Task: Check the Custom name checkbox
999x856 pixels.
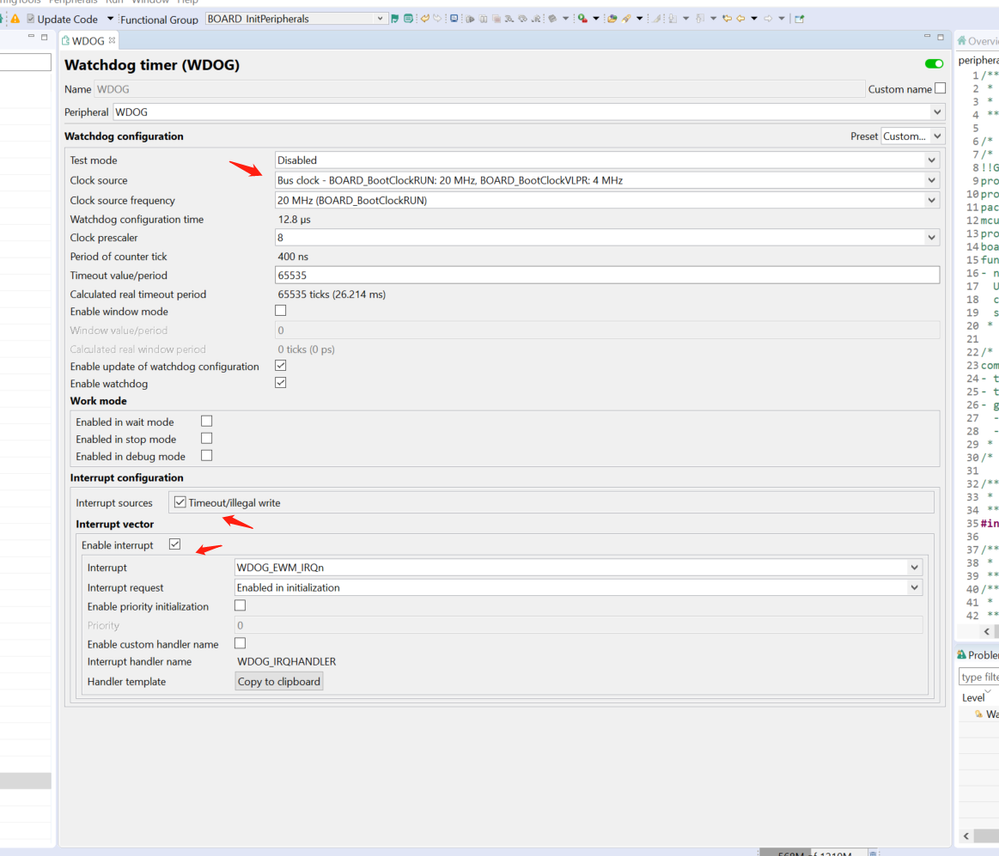Action: click(x=940, y=89)
